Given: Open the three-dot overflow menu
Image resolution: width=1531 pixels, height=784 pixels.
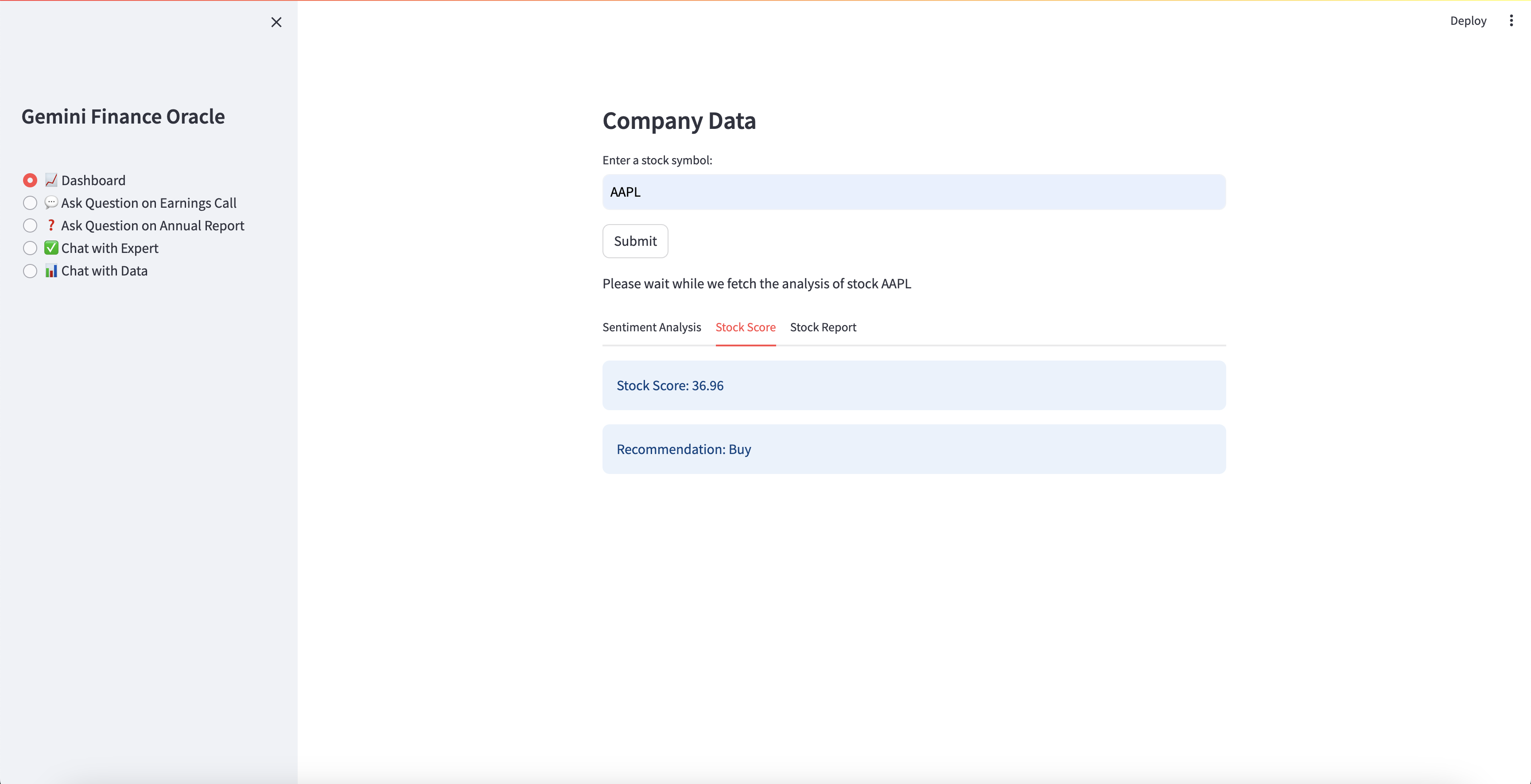Looking at the screenshot, I should coord(1512,20).
